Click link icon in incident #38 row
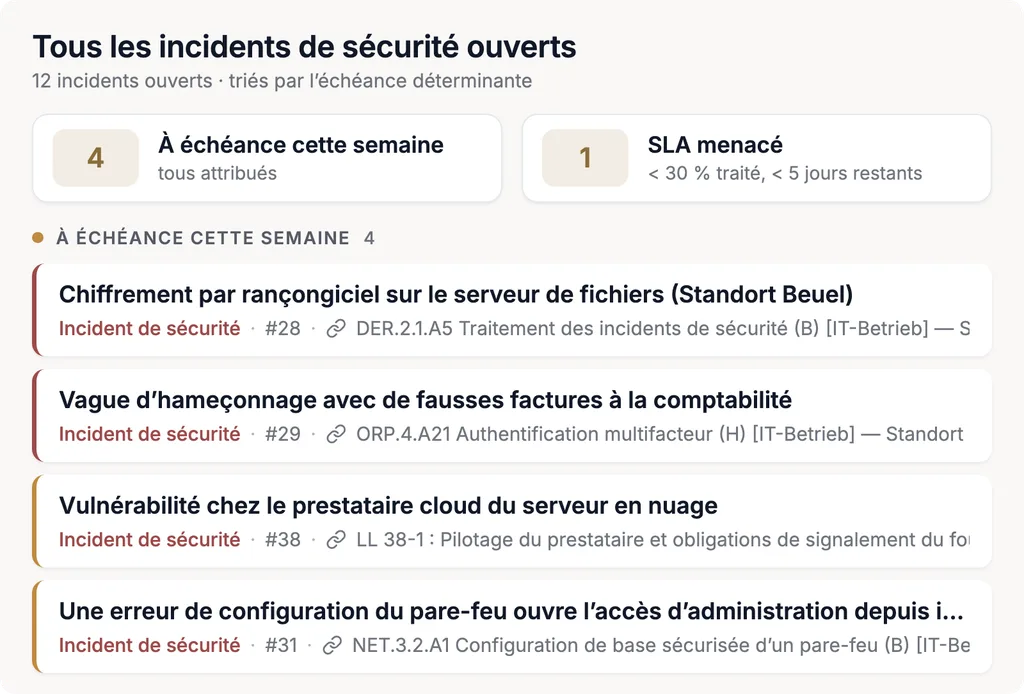Image resolution: width=1024 pixels, height=694 pixels. click(x=336, y=540)
